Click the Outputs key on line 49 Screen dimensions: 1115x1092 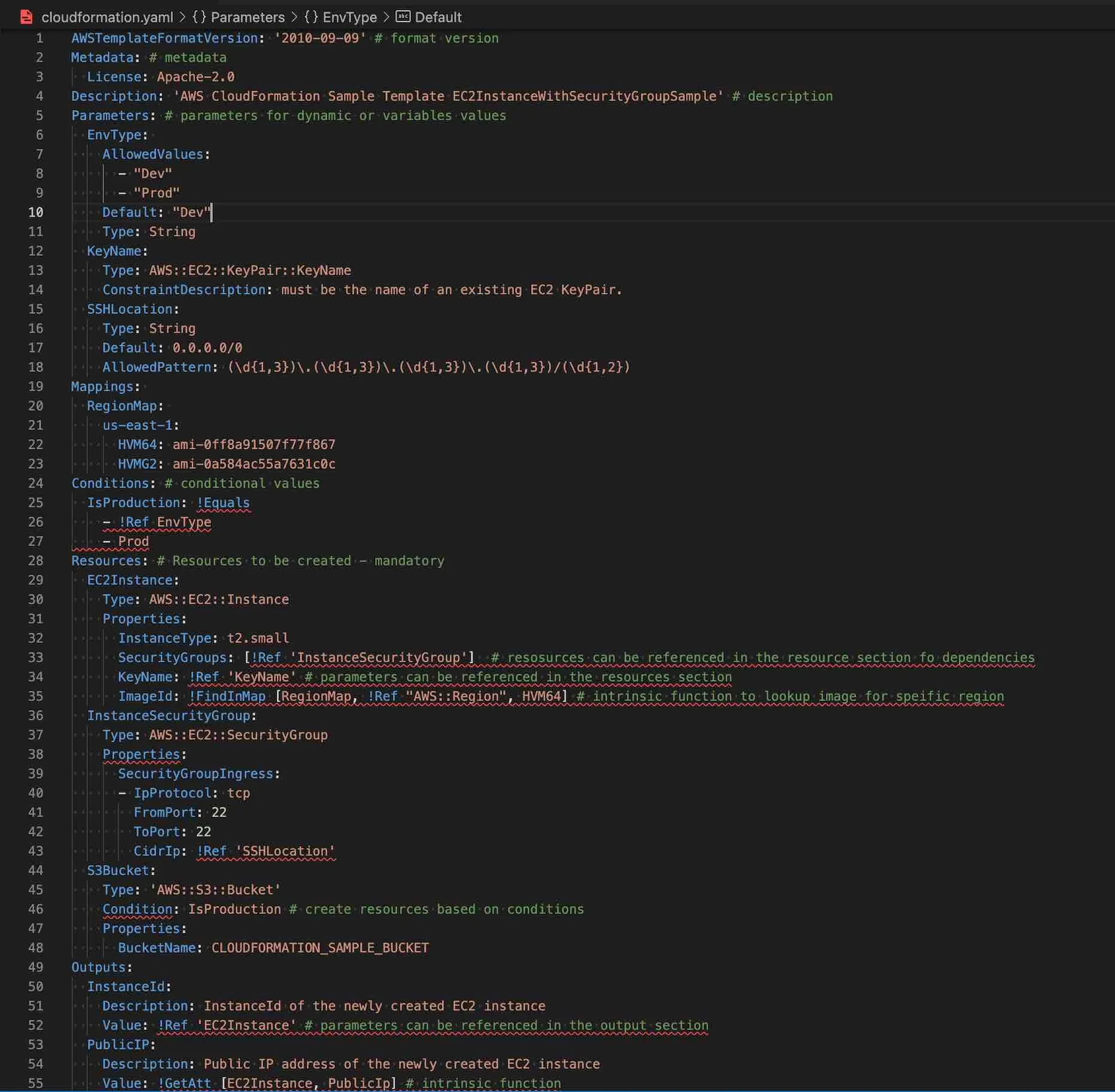point(99,967)
